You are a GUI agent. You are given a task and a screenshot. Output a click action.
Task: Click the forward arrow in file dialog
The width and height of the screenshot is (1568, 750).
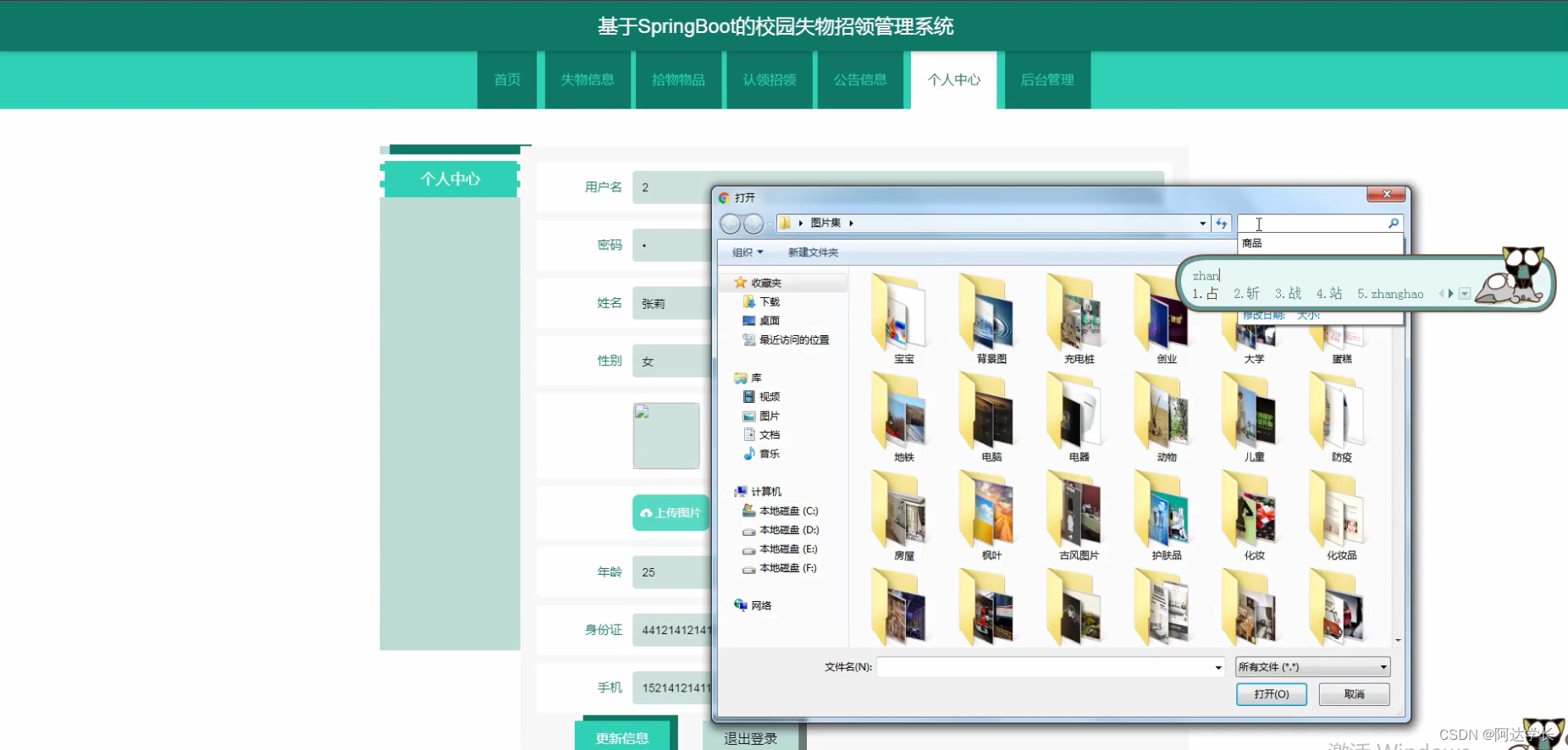(753, 223)
